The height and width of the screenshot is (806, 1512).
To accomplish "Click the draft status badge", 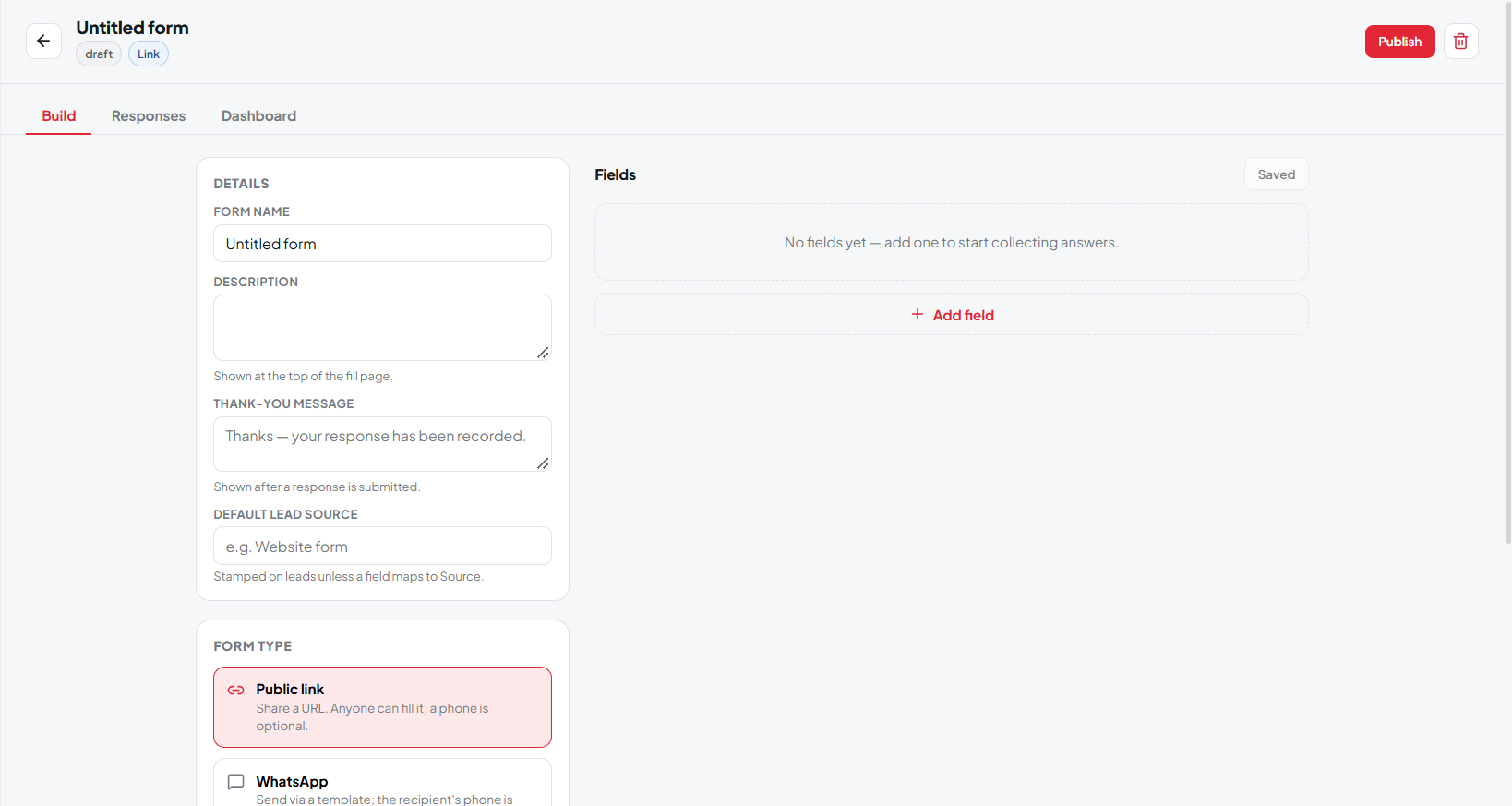I will click(99, 54).
